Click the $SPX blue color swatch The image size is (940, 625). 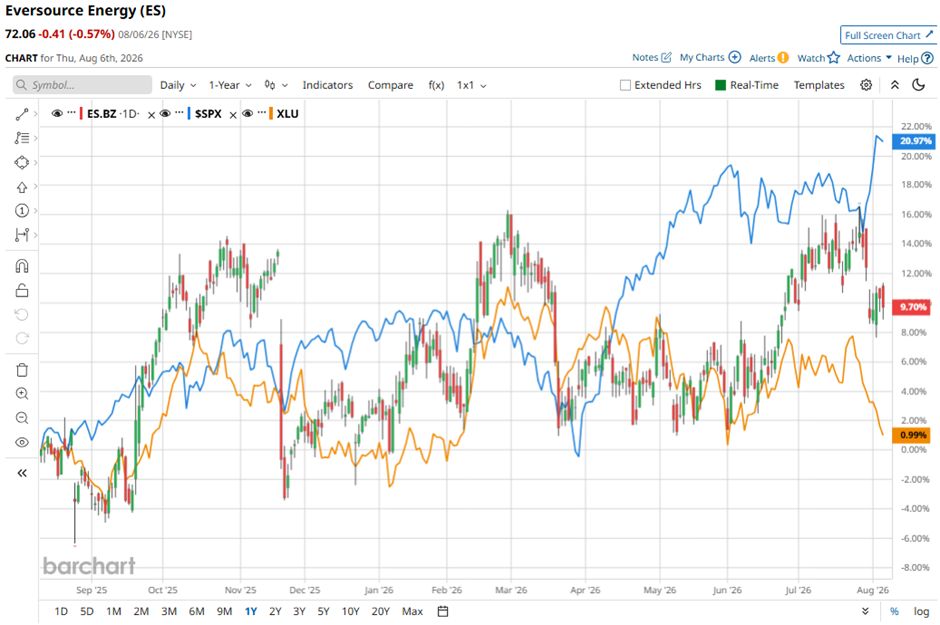pyautogui.click(x=189, y=113)
